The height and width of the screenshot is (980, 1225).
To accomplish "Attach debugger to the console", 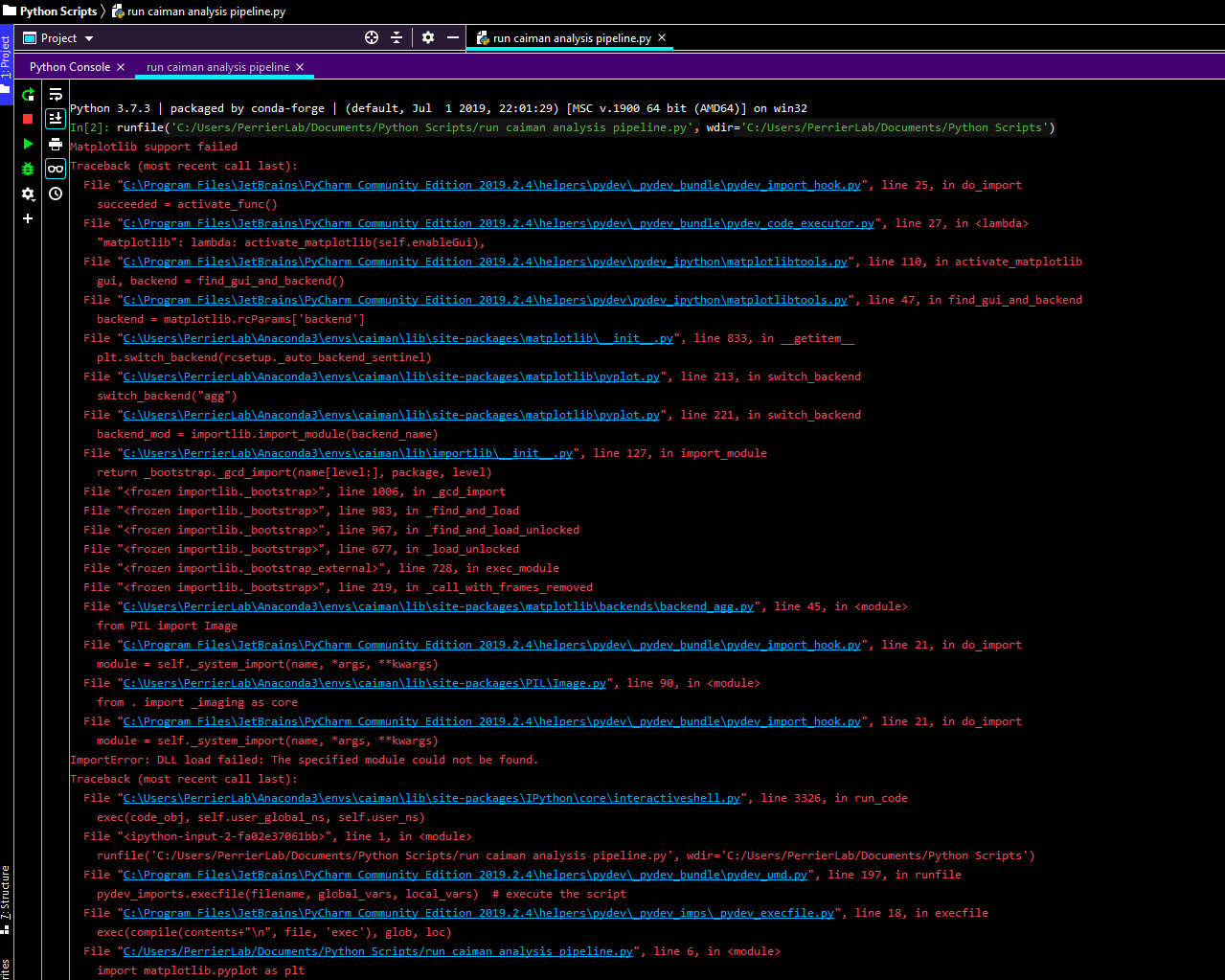I will [x=28, y=169].
